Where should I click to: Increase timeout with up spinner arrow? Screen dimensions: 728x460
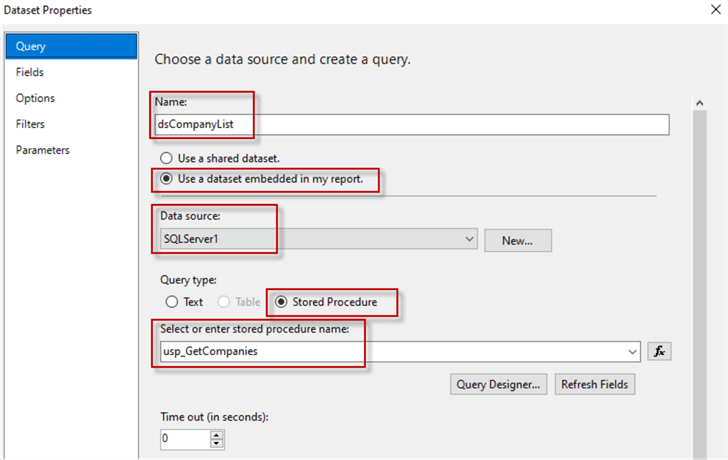[x=217, y=434]
